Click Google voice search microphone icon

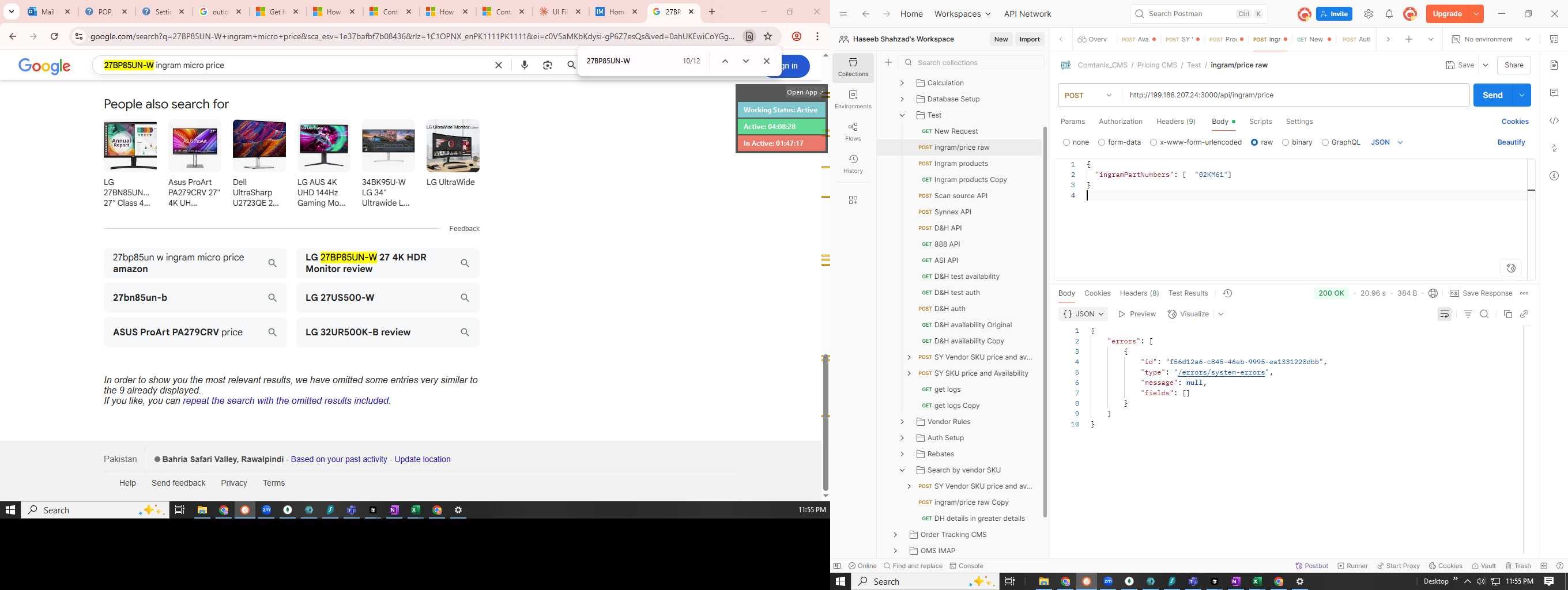[525, 65]
